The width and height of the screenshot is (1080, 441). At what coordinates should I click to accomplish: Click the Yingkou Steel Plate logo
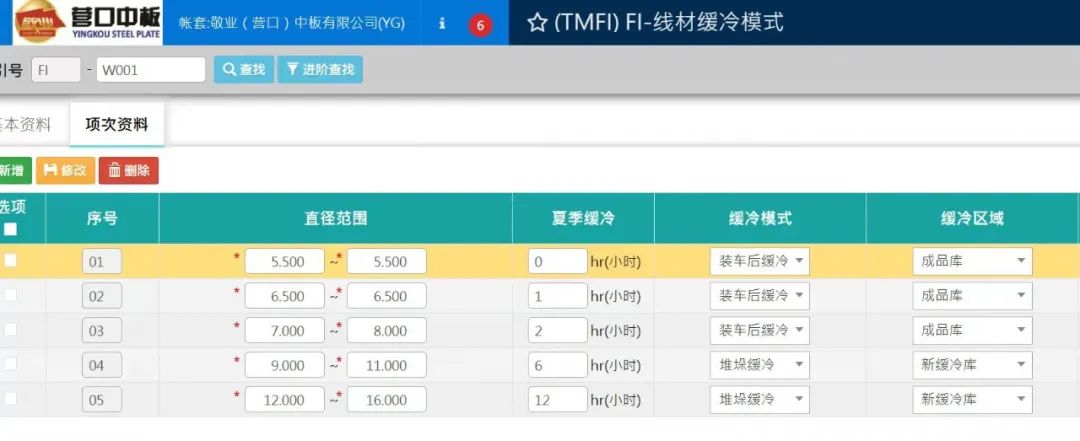coord(86,22)
